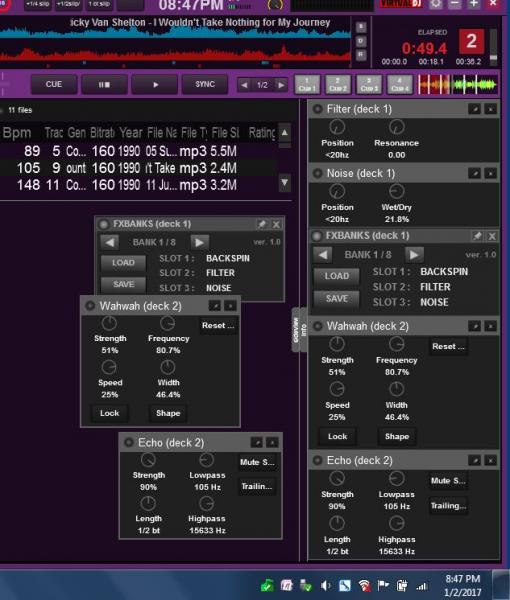Click the SYNC button
Image resolution: width=510 pixels, height=600 pixels.
click(x=205, y=85)
